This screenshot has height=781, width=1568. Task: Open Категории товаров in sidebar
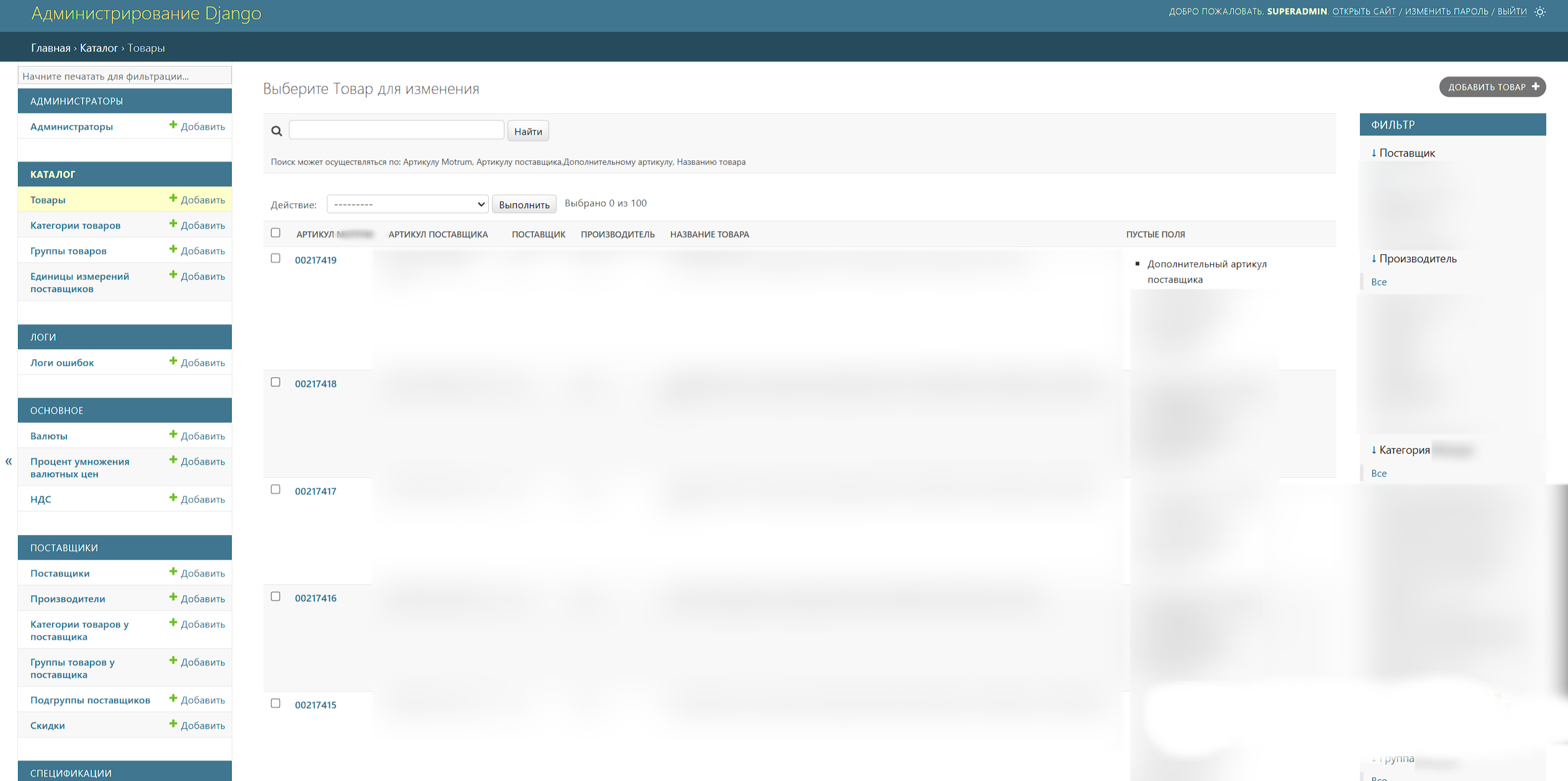(x=75, y=225)
